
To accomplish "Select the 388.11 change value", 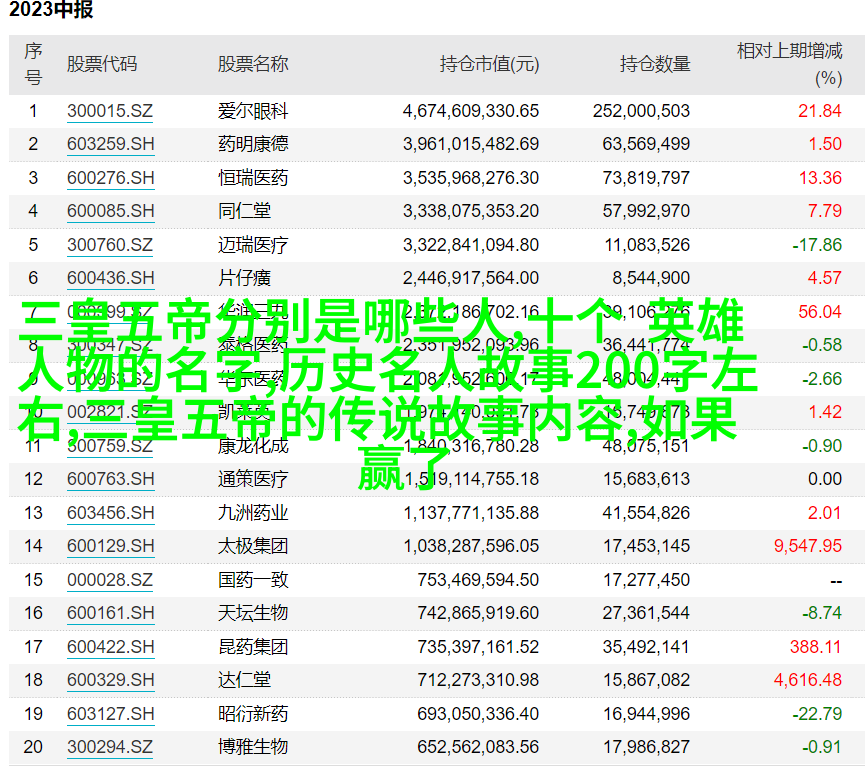I will [815, 647].
